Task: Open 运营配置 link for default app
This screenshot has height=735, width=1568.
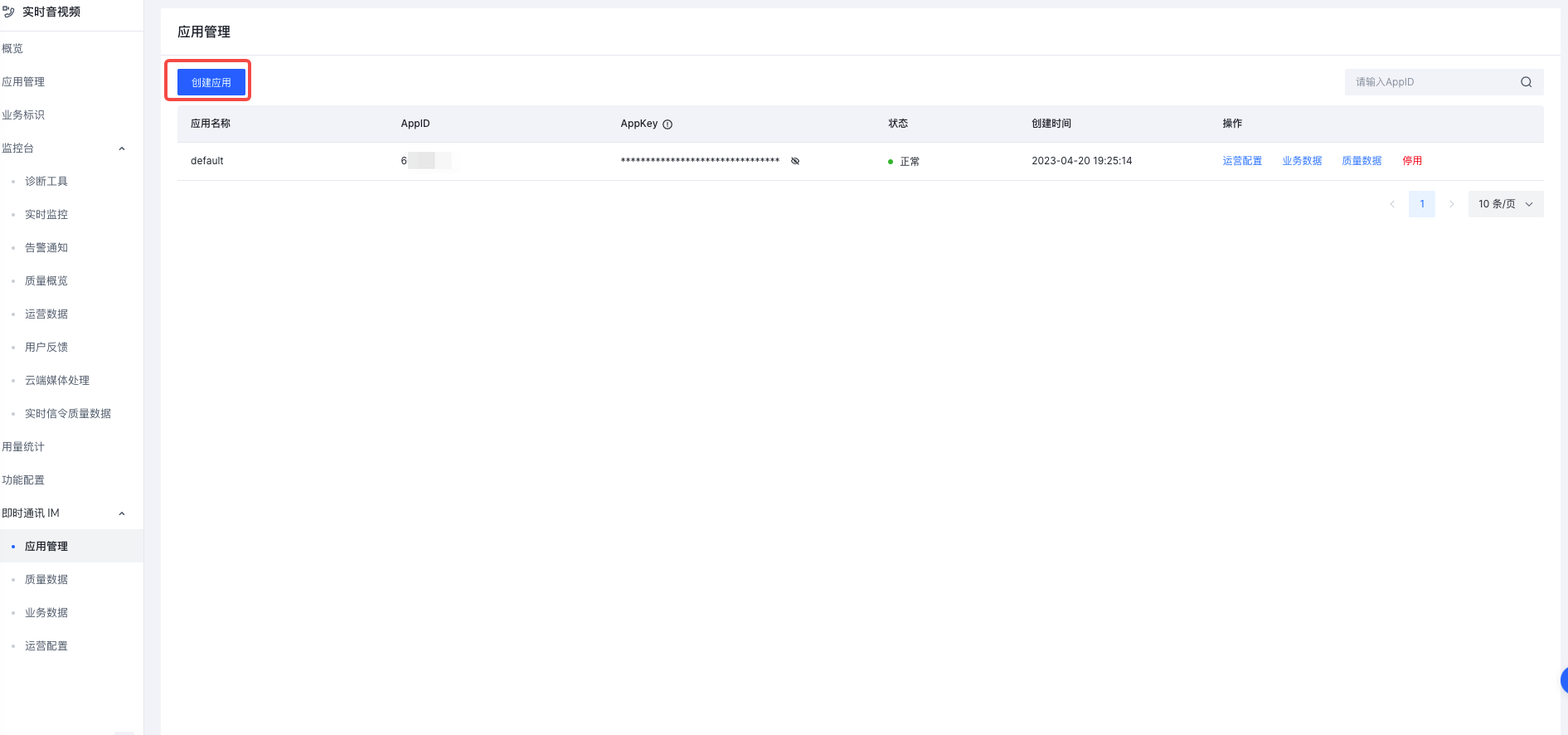Action: pos(1242,161)
